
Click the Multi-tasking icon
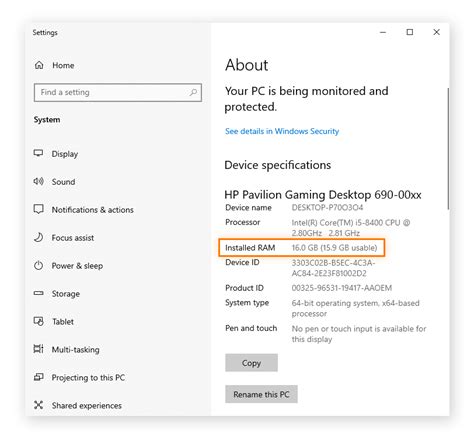coord(38,349)
